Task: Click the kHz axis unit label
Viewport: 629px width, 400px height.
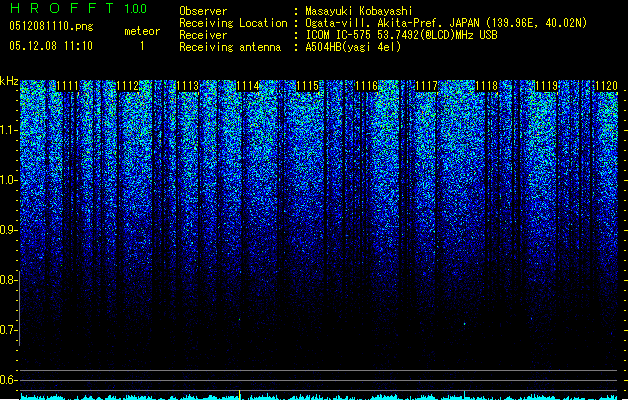Action: (9, 81)
